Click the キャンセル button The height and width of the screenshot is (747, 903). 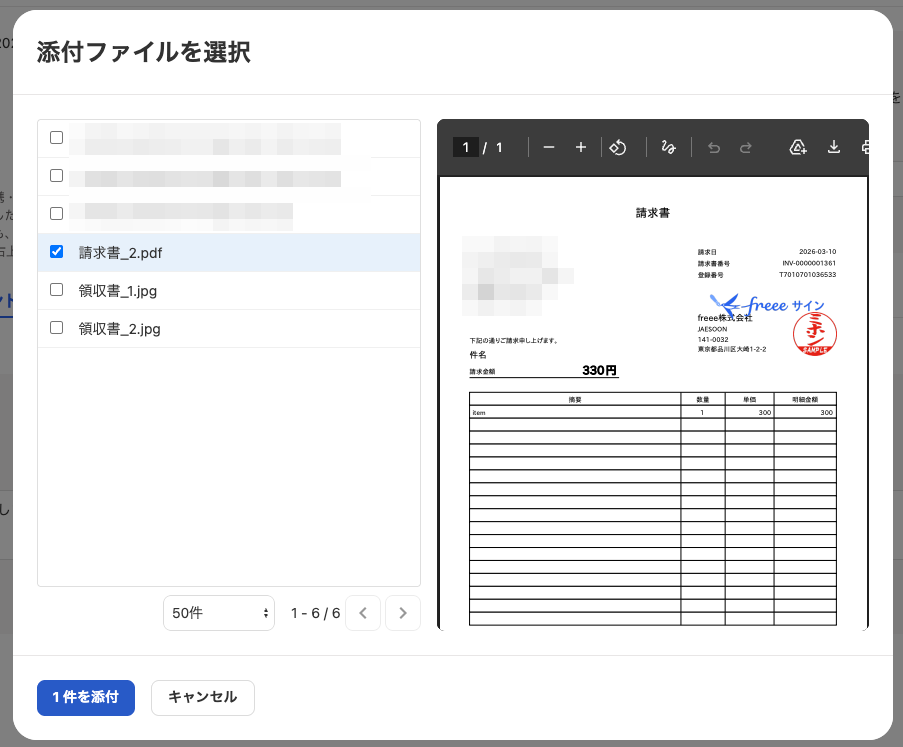pos(203,697)
